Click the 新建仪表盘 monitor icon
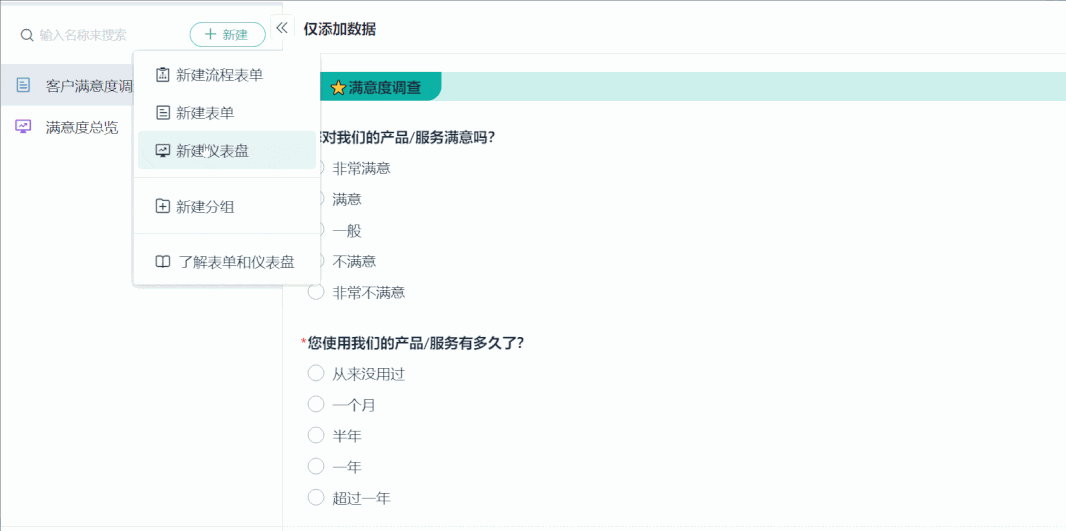This screenshot has height=531, width=1066. click(163, 151)
